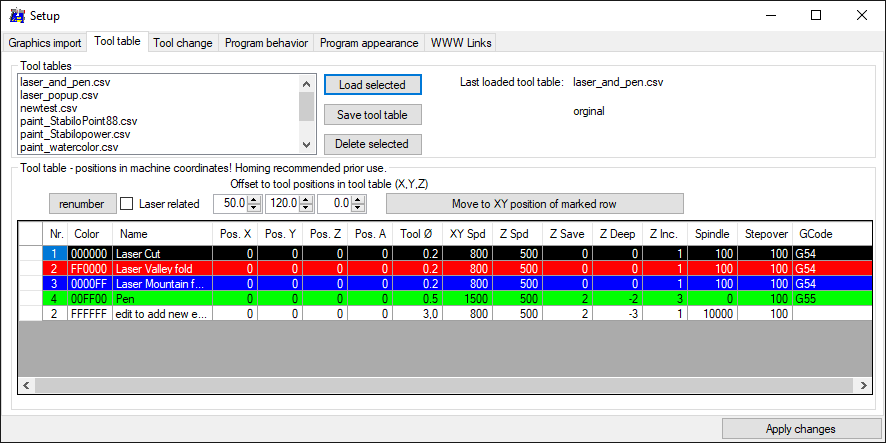Click the Apply changes button
This screenshot has width=886, height=443.
(800, 429)
